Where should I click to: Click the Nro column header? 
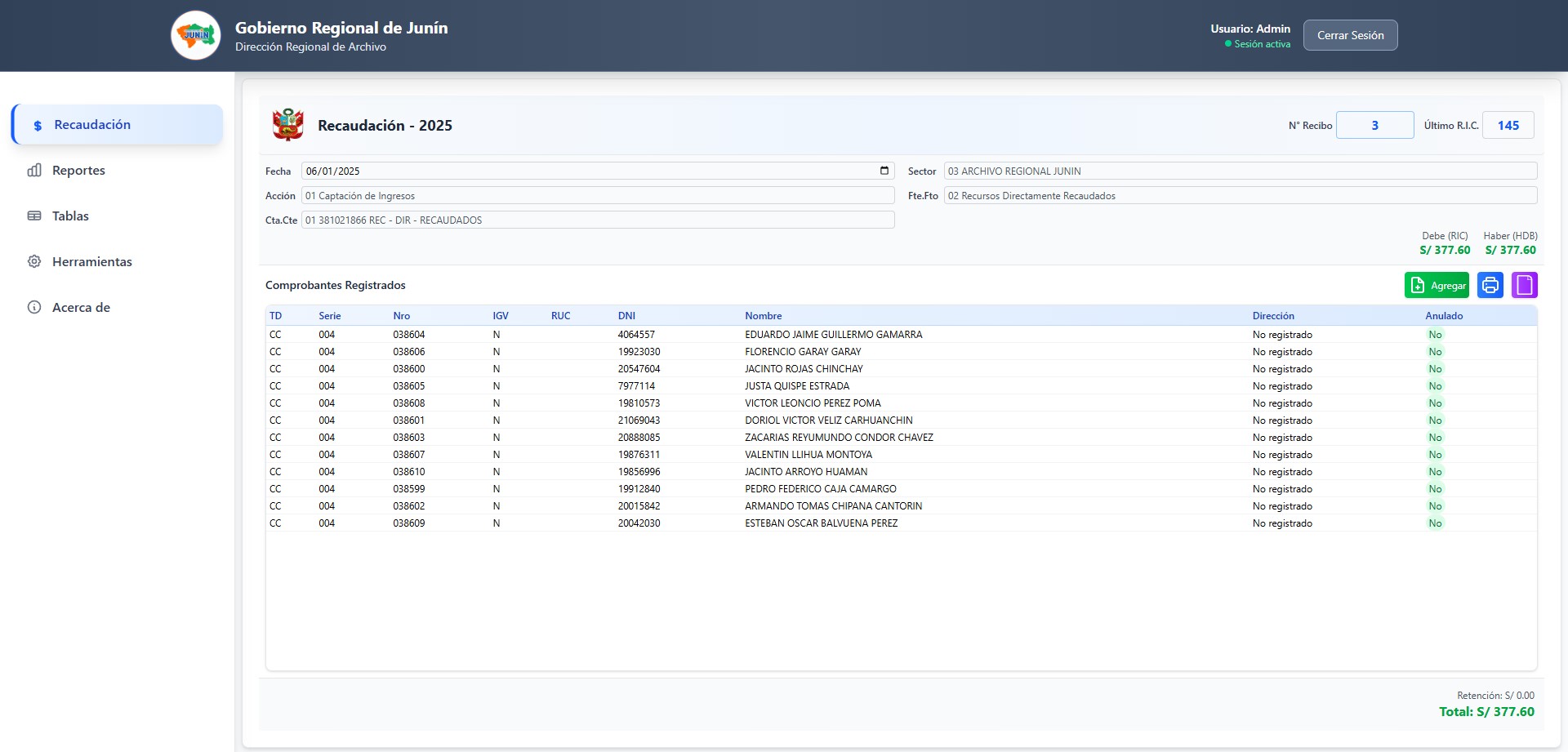tap(401, 316)
